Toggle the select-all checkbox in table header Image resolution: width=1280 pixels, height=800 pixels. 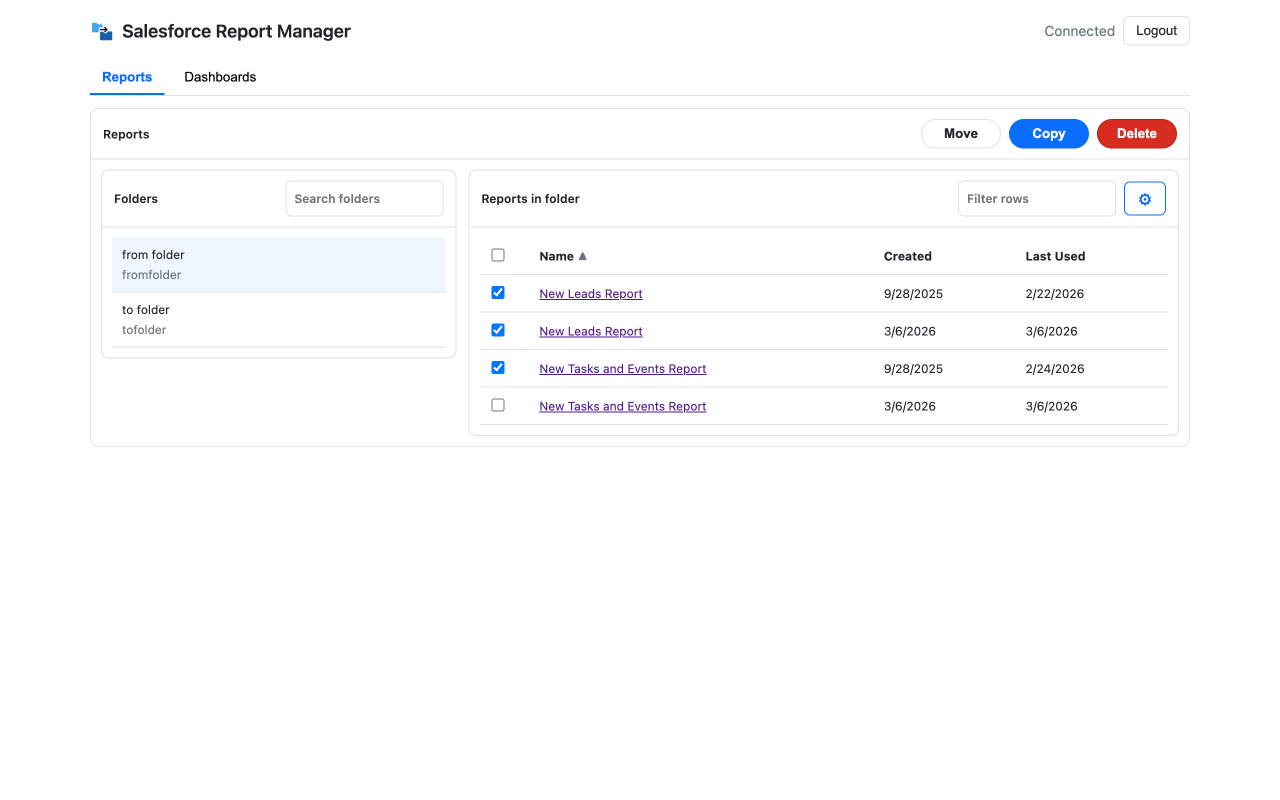(x=498, y=255)
